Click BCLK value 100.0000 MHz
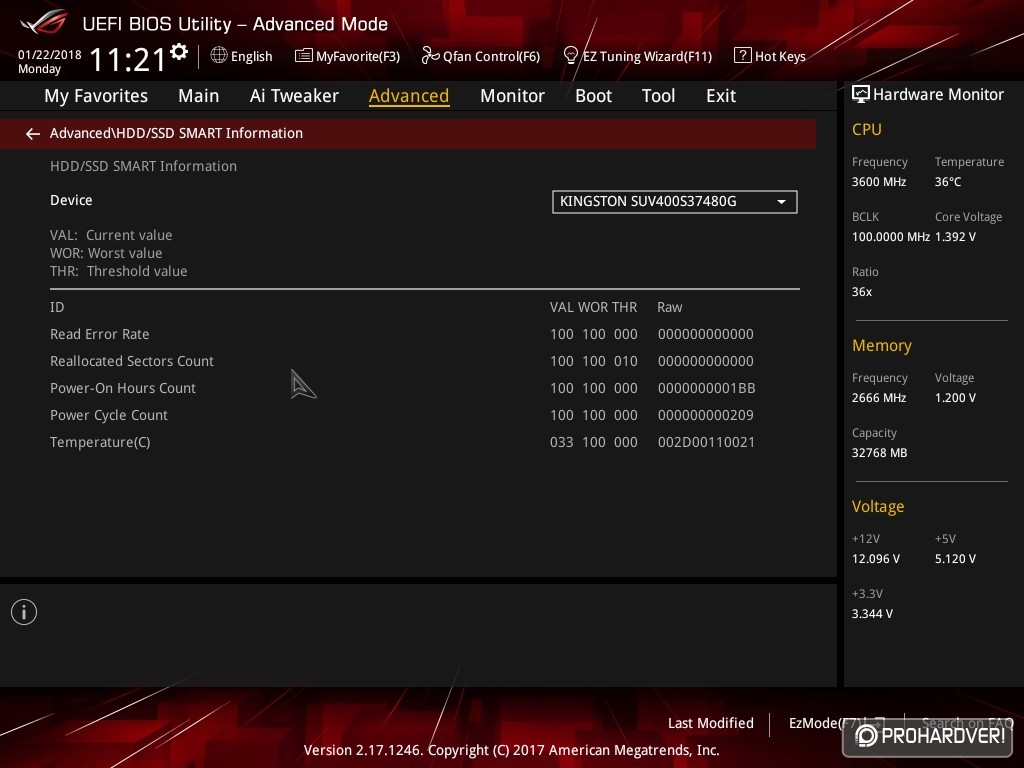1024x768 pixels. [891, 236]
